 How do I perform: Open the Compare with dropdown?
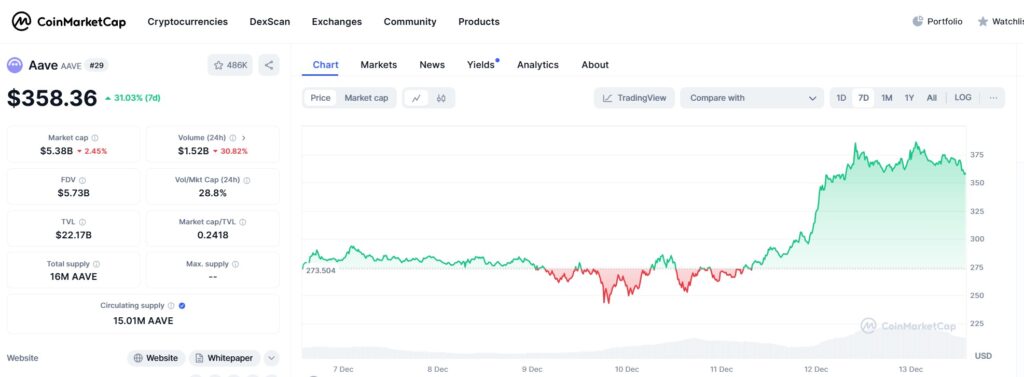(x=752, y=98)
